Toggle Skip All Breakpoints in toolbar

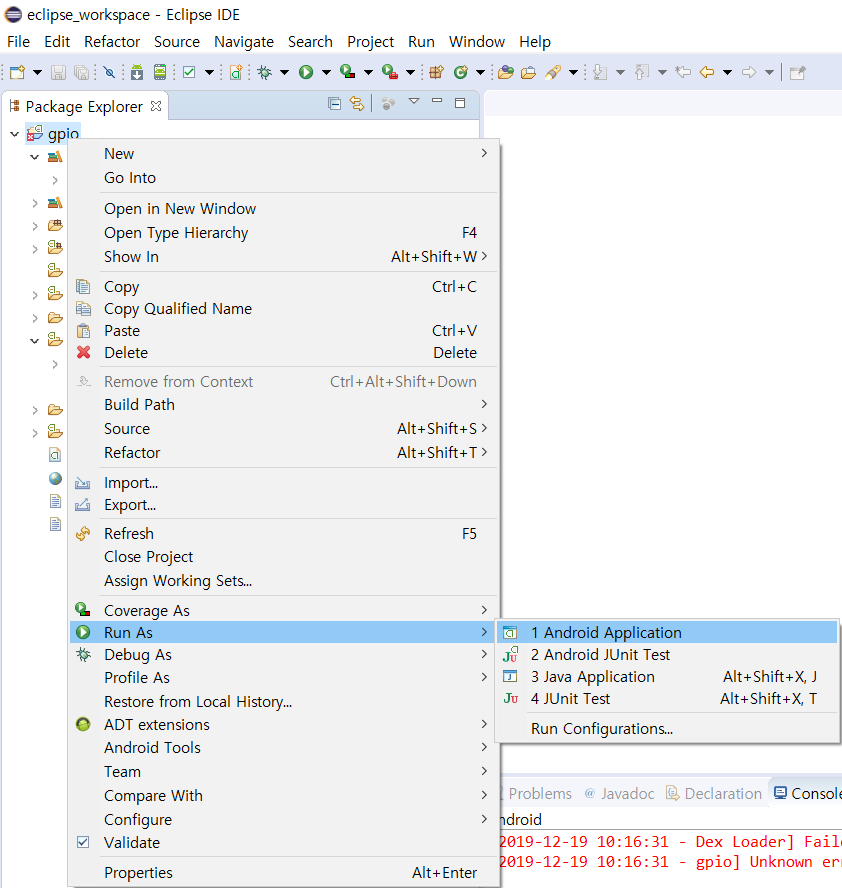tap(109, 72)
